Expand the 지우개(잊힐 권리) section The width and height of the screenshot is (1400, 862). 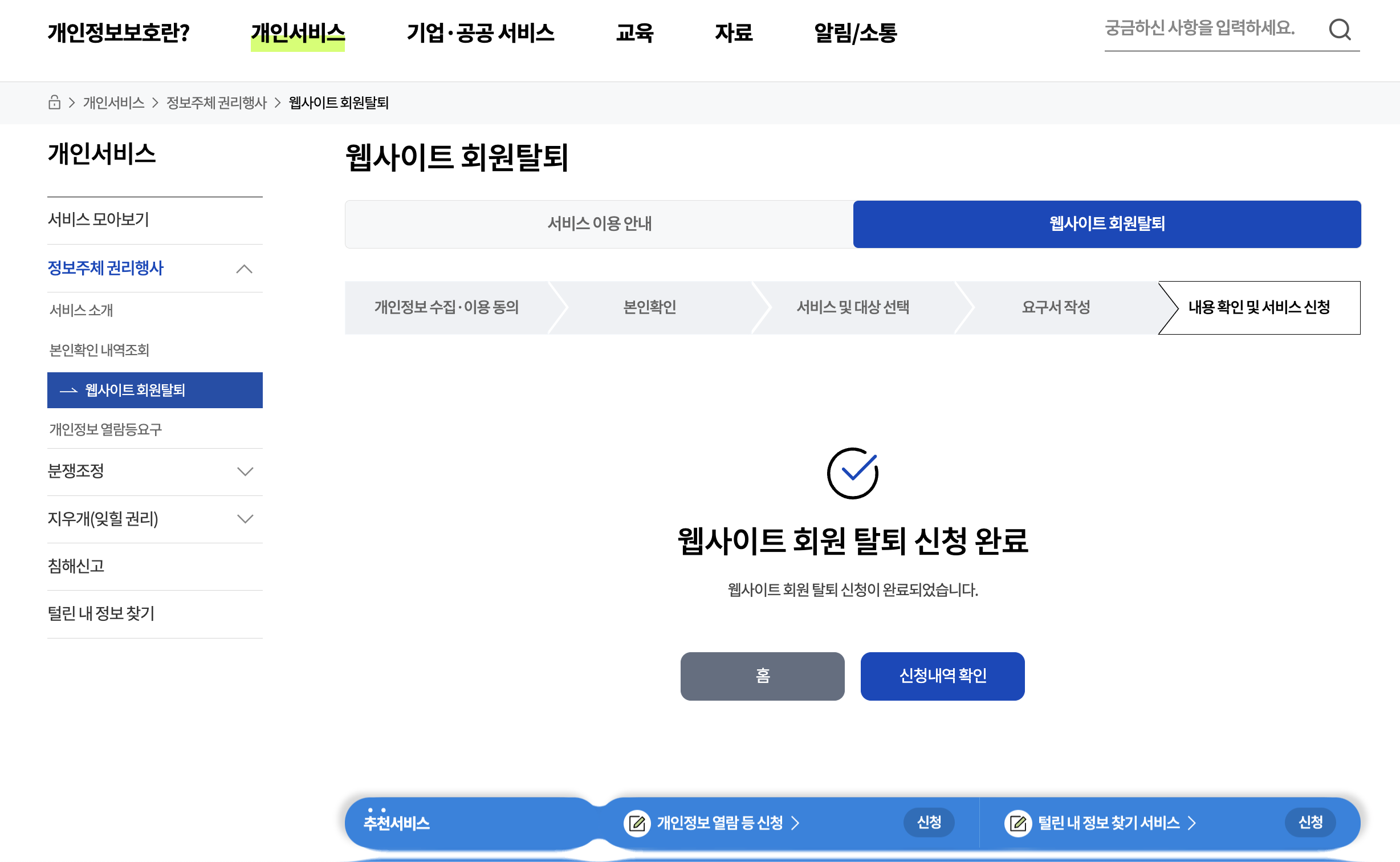pos(245,519)
